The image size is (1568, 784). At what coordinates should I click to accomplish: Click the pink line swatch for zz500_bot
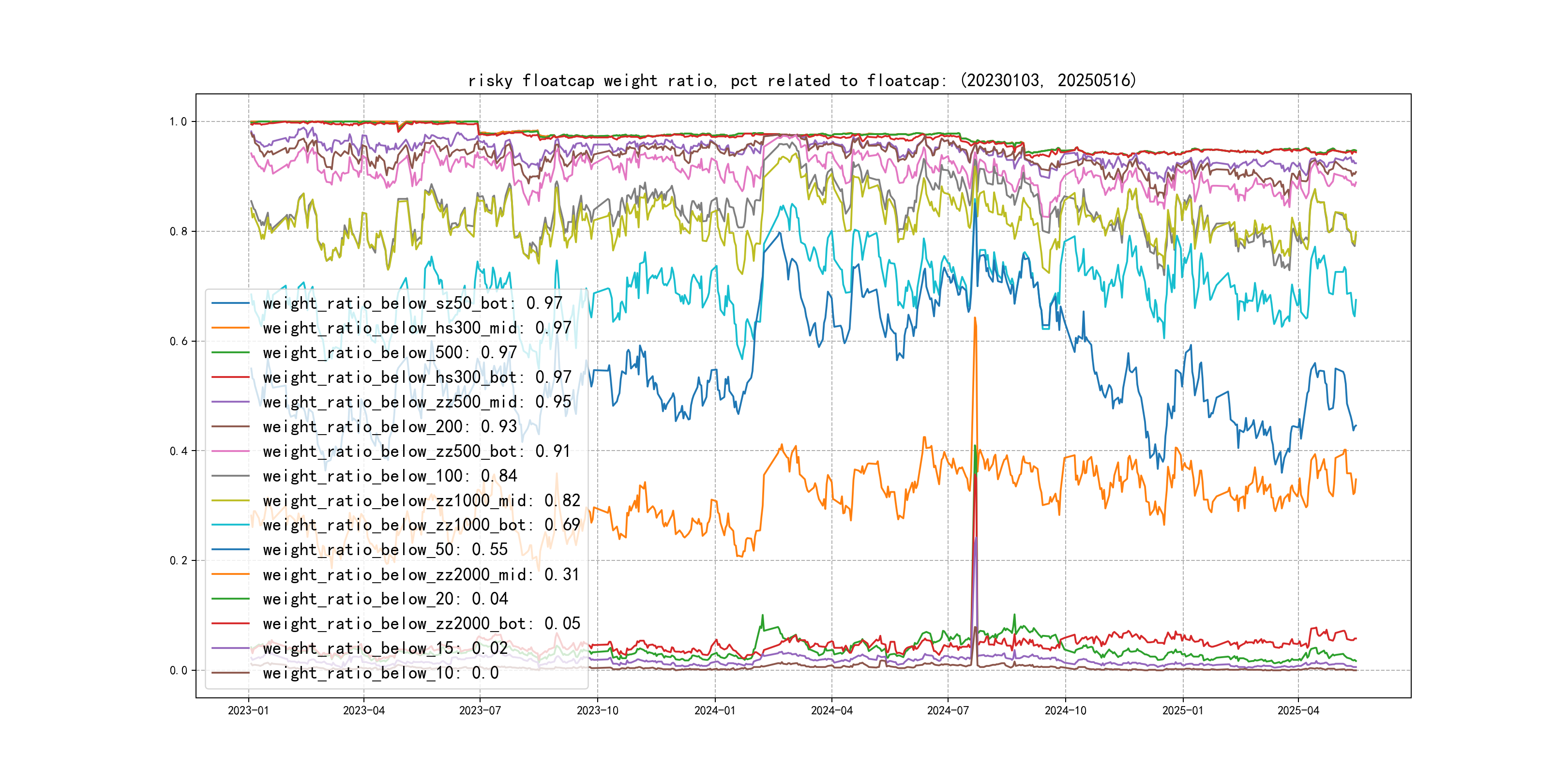[230, 451]
